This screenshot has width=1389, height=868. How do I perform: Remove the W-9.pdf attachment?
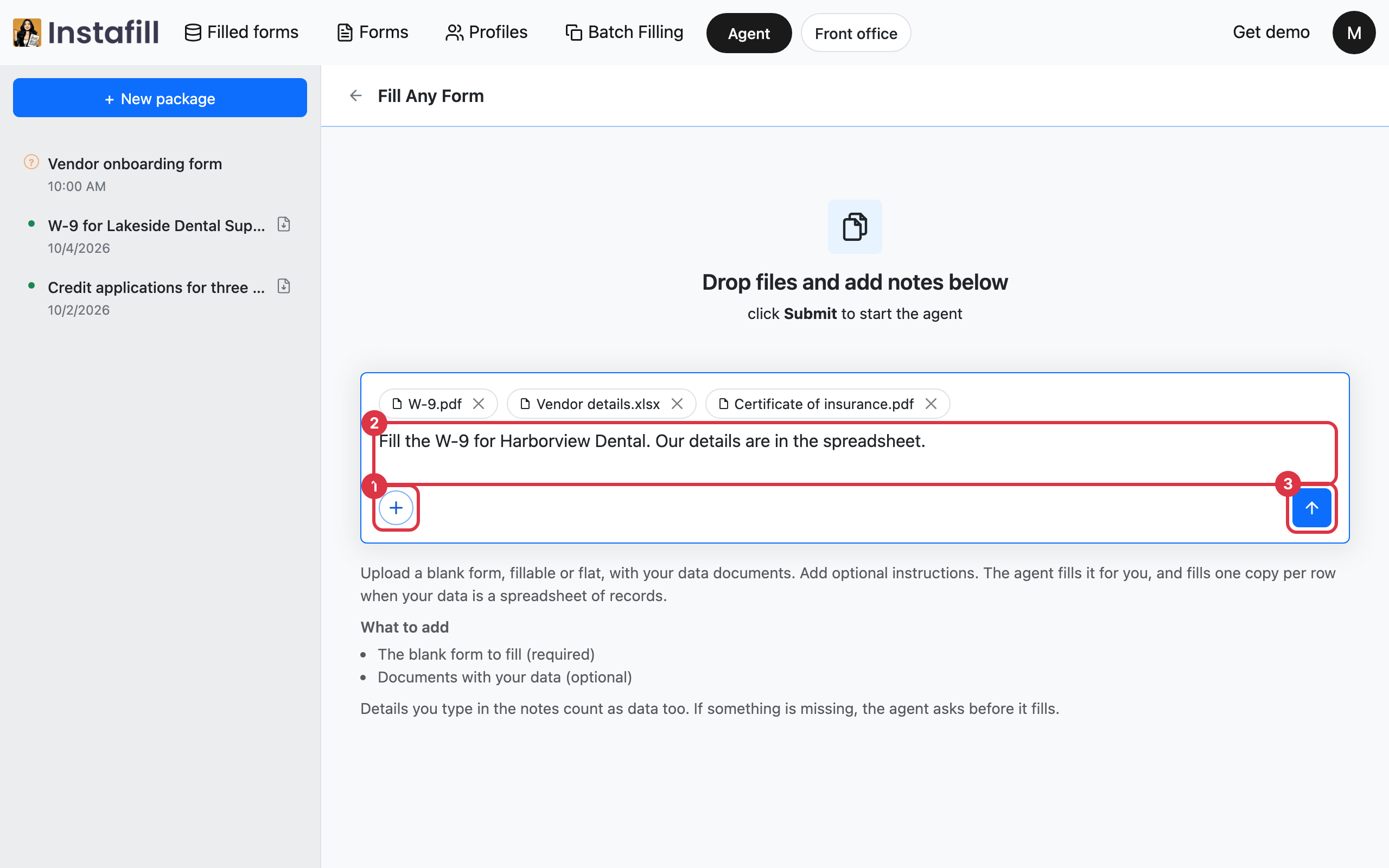[x=478, y=404]
